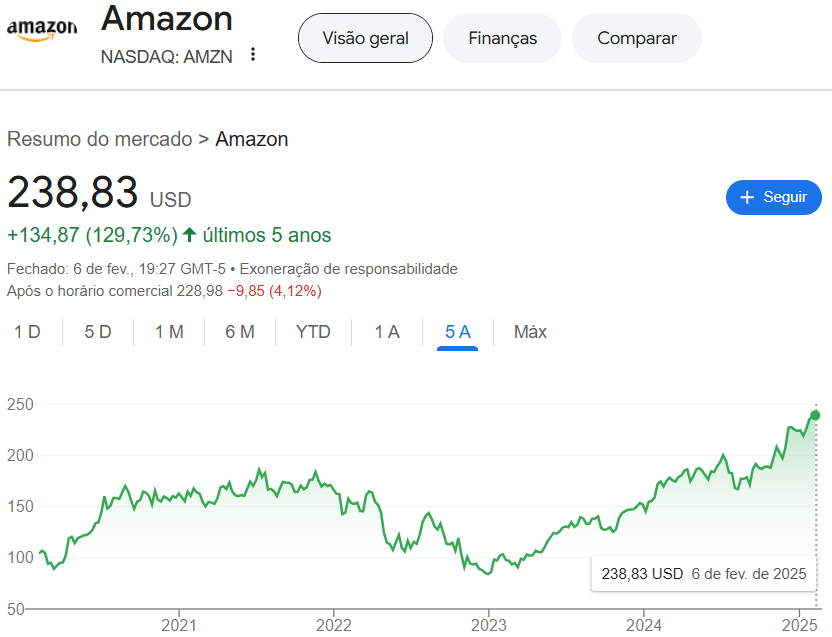The width and height of the screenshot is (832, 637).
Task: Show the YTD chart range
Action: (313, 332)
